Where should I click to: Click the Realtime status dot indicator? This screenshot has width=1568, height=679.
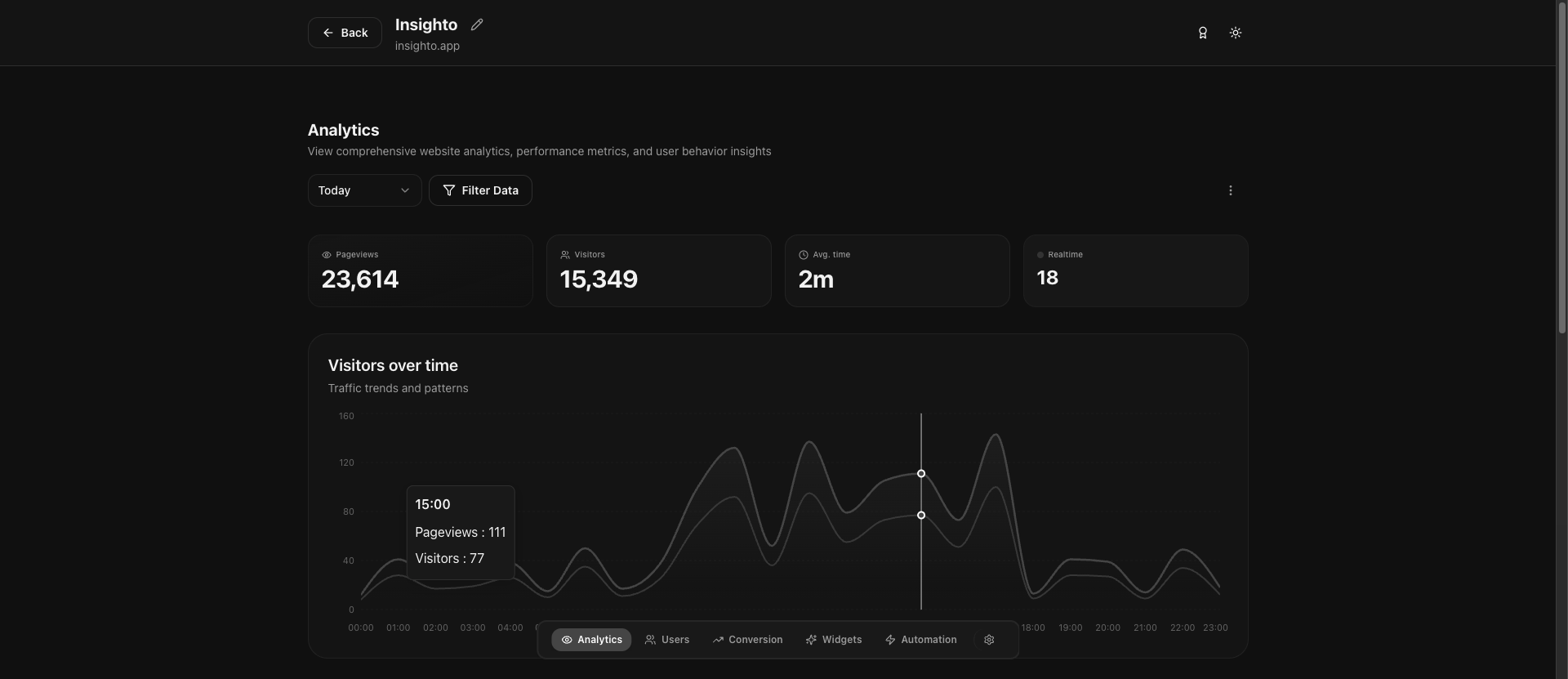pyautogui.click(x=1040, y=255)
